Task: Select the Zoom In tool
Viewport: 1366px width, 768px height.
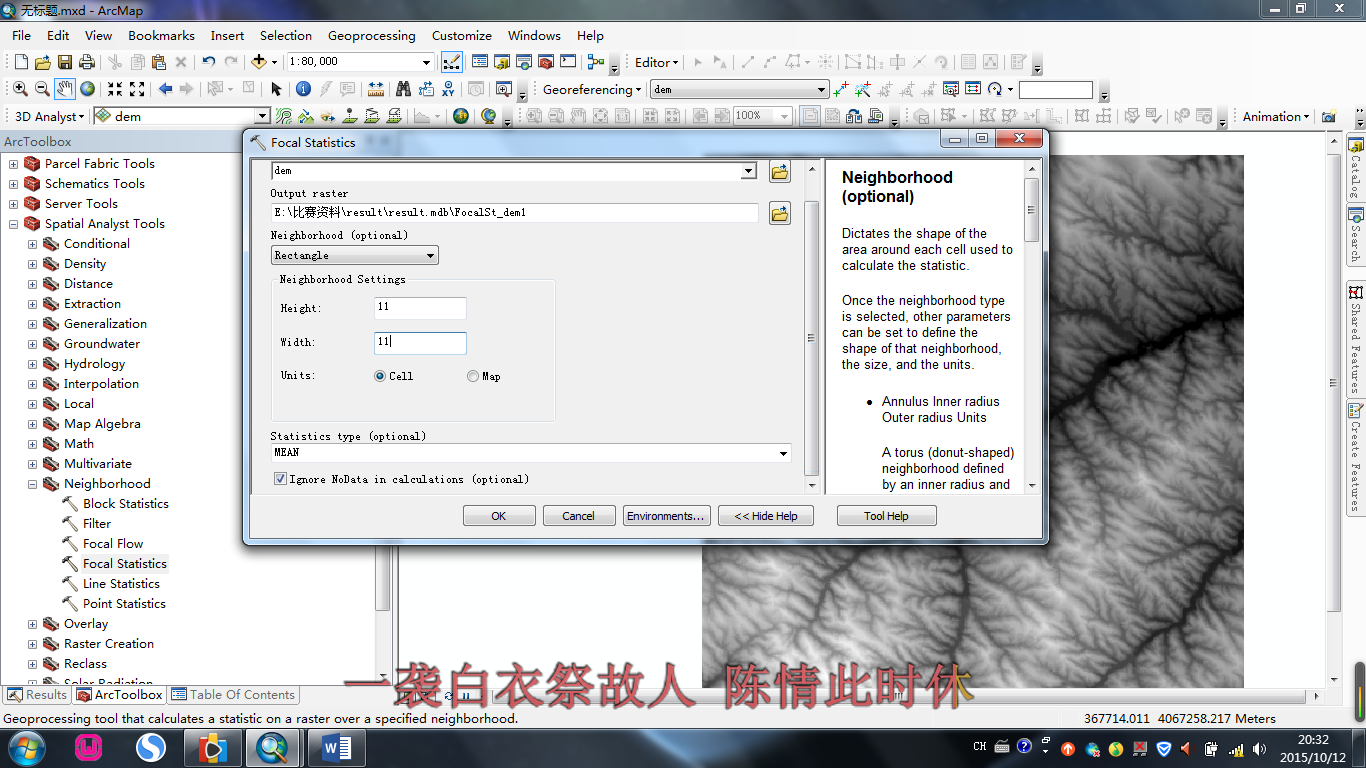Action: click(19, 87)
